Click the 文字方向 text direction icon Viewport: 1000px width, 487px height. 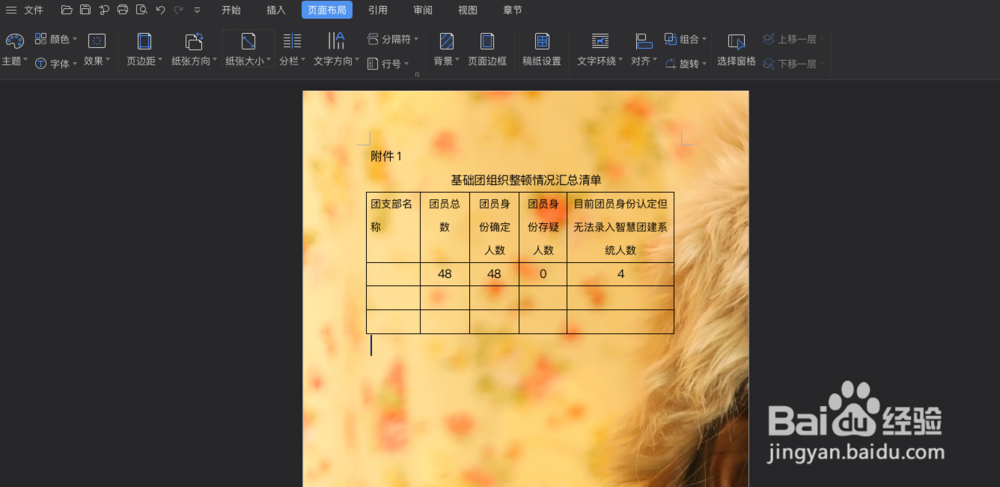[336, 41]
